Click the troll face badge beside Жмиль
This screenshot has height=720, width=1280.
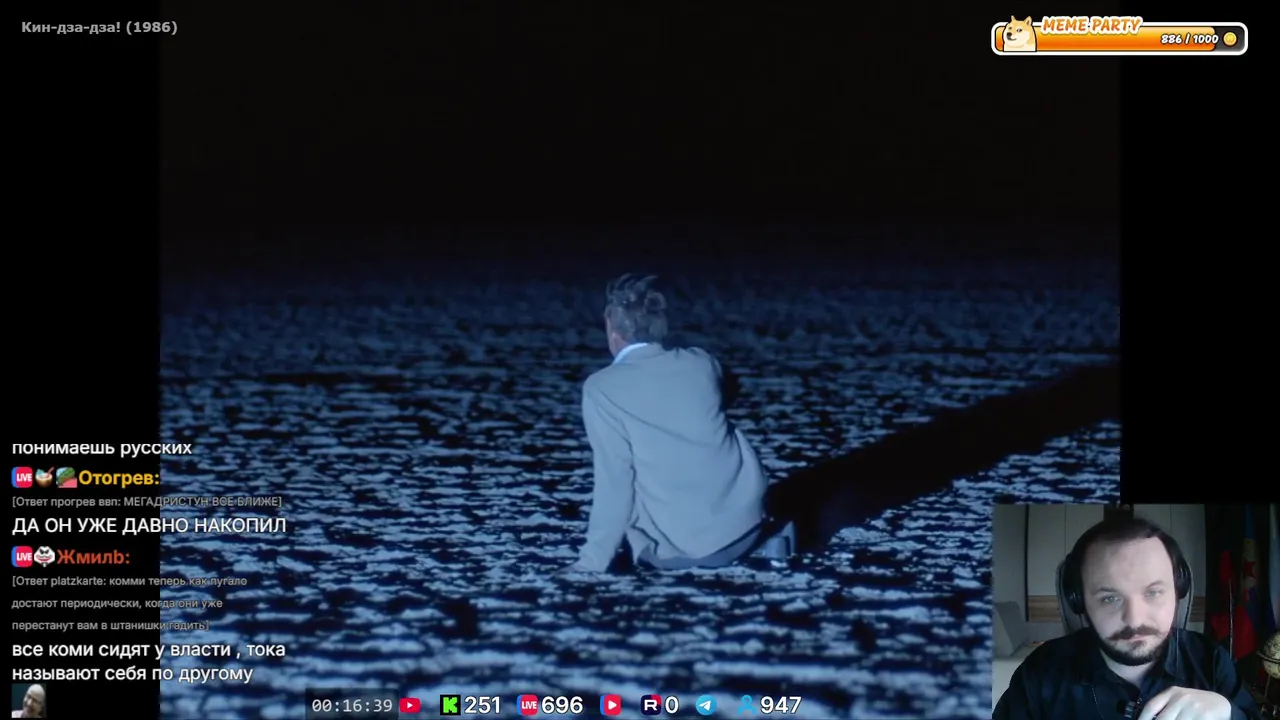point(44,556)
